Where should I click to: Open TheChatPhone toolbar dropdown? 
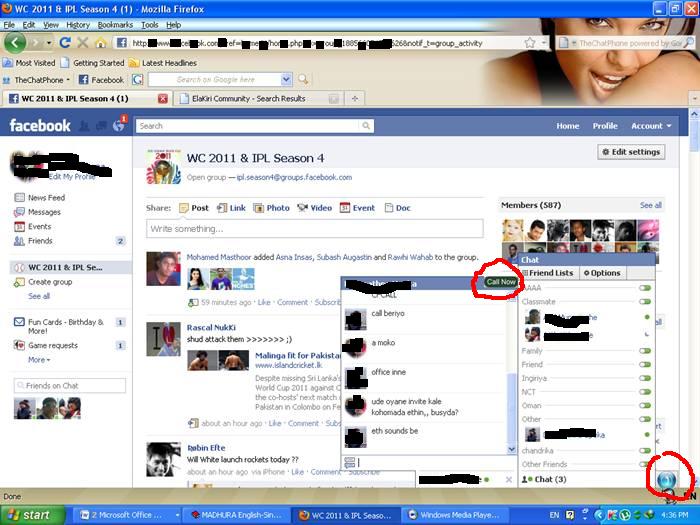click(68, 80)
